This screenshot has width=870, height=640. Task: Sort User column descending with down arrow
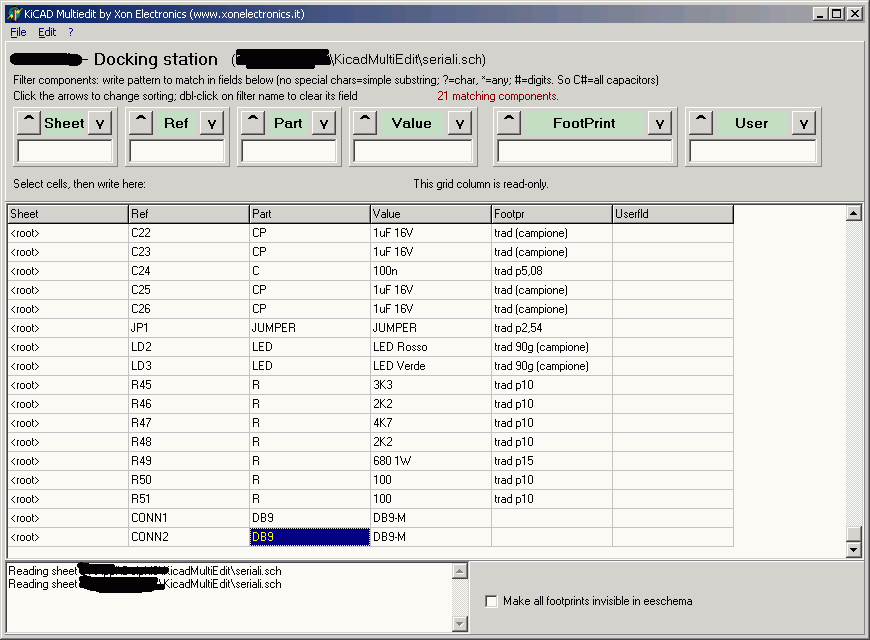(804, 123)
